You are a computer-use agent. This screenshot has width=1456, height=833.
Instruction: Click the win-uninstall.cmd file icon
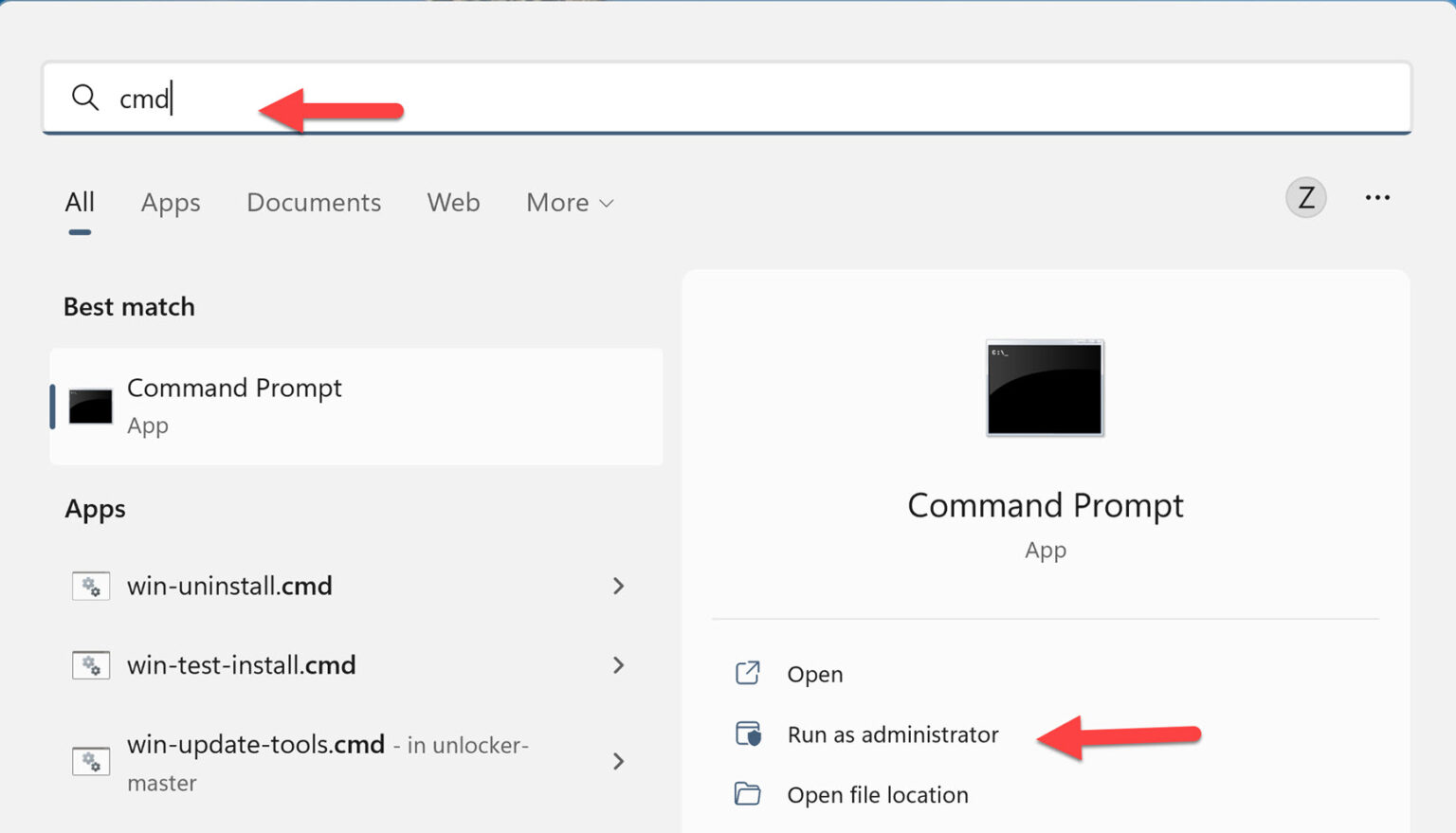(90, 586)
